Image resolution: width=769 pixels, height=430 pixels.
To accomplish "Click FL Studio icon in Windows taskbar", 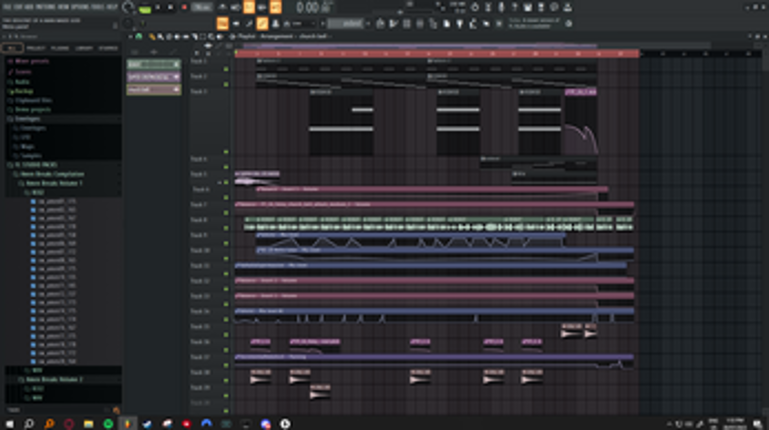I will click(x=127, y=424).
